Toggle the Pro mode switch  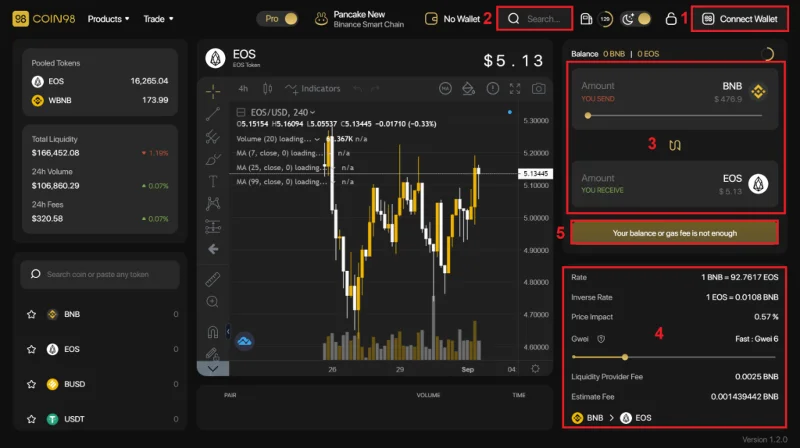click(x=278, y=19)
